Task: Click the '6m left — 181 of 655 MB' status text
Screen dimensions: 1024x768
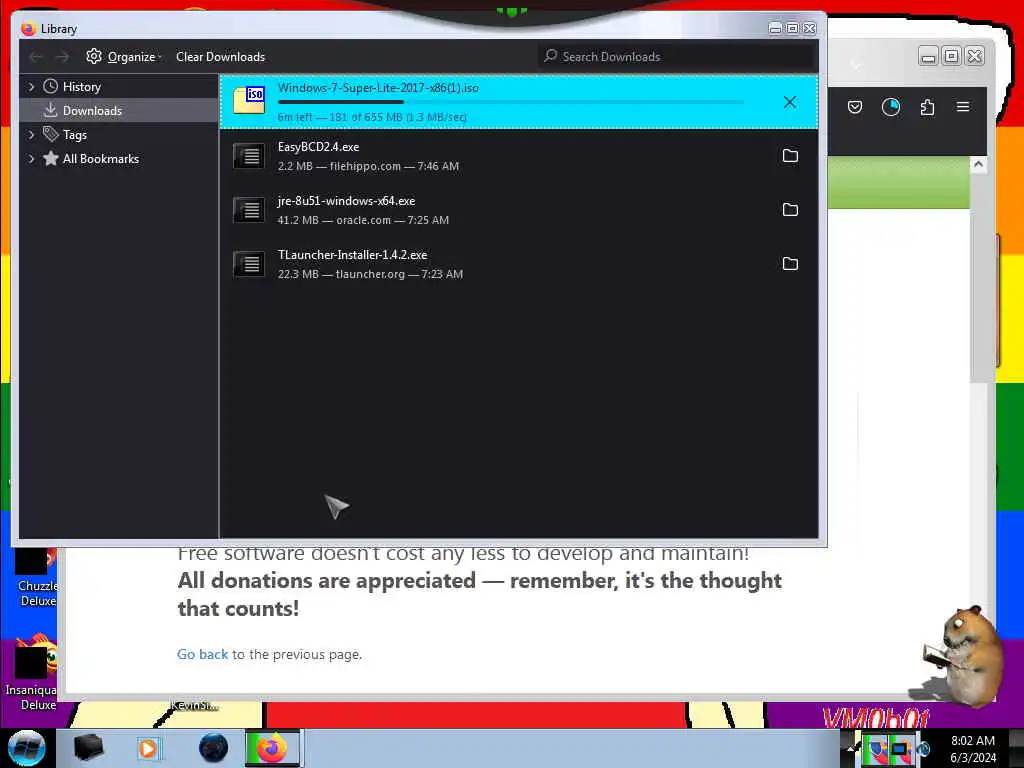Action: tap(372, 117)
